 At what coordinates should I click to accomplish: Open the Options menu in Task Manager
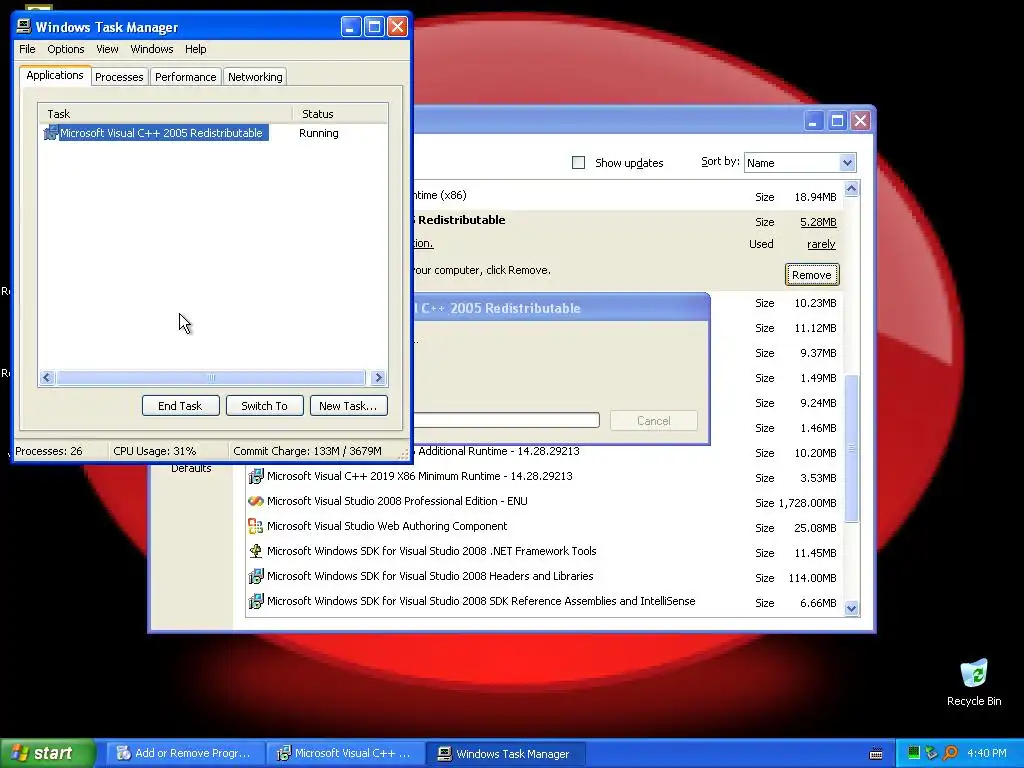[x=65, y=49]
